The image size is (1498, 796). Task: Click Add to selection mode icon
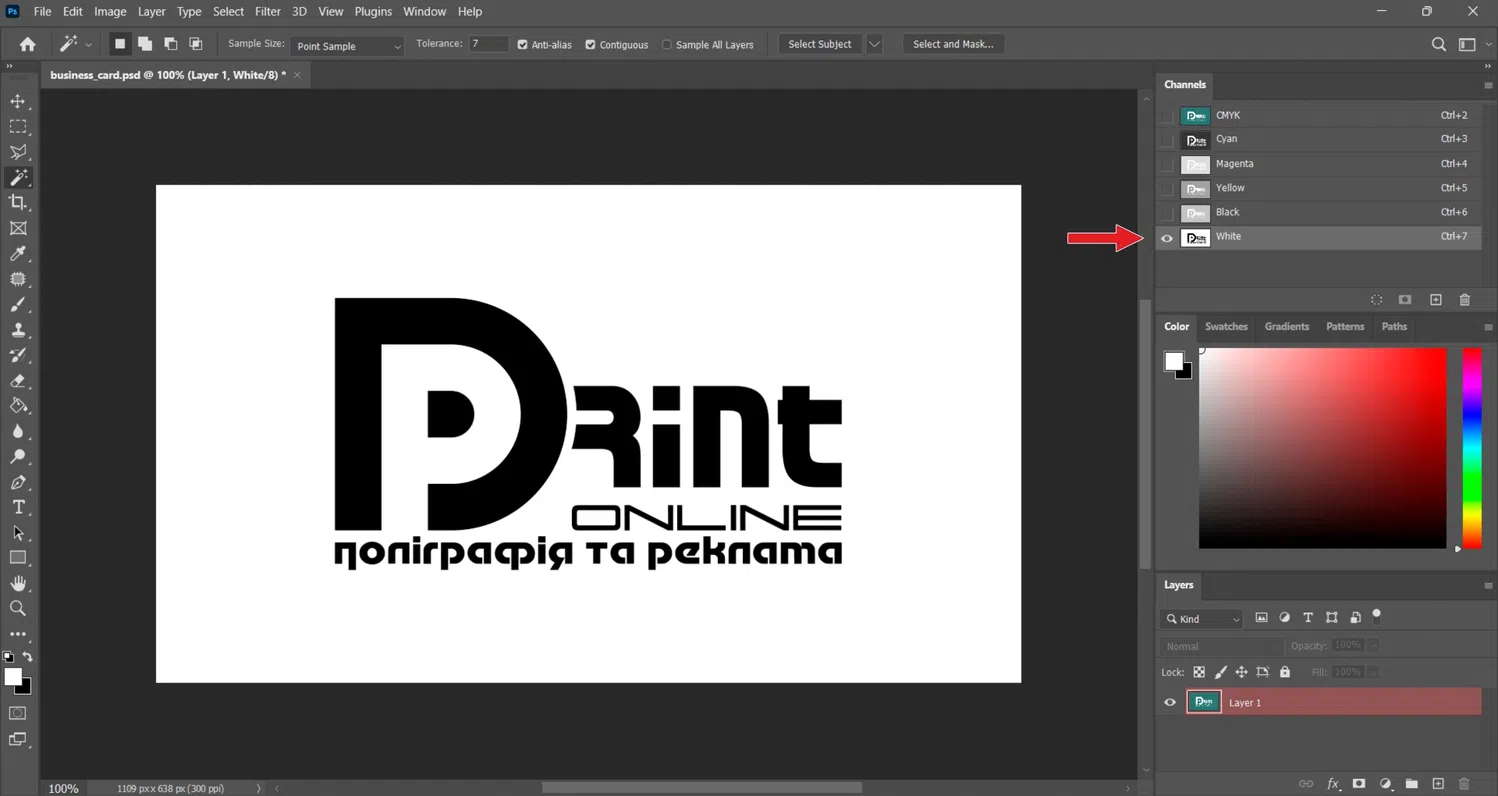(x=145, y=44)
